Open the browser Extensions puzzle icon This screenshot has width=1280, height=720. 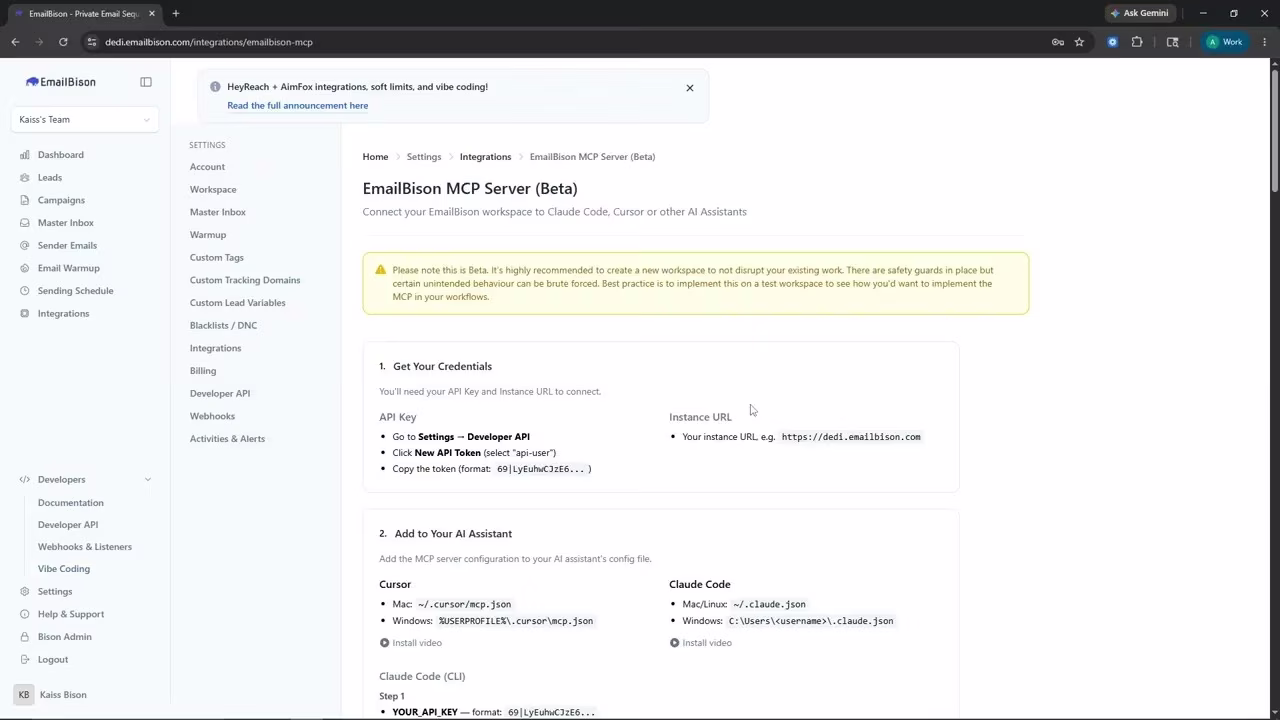(1137, 42)
